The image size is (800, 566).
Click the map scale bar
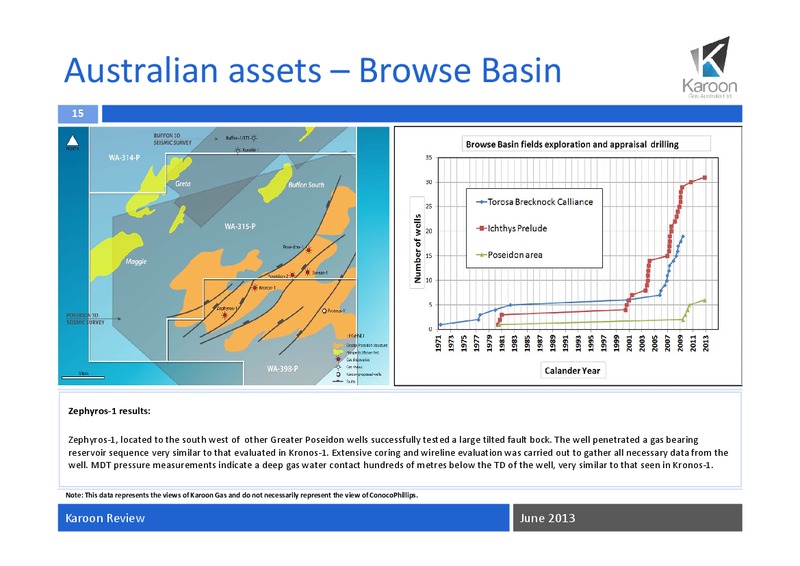(x=83, y=378)
